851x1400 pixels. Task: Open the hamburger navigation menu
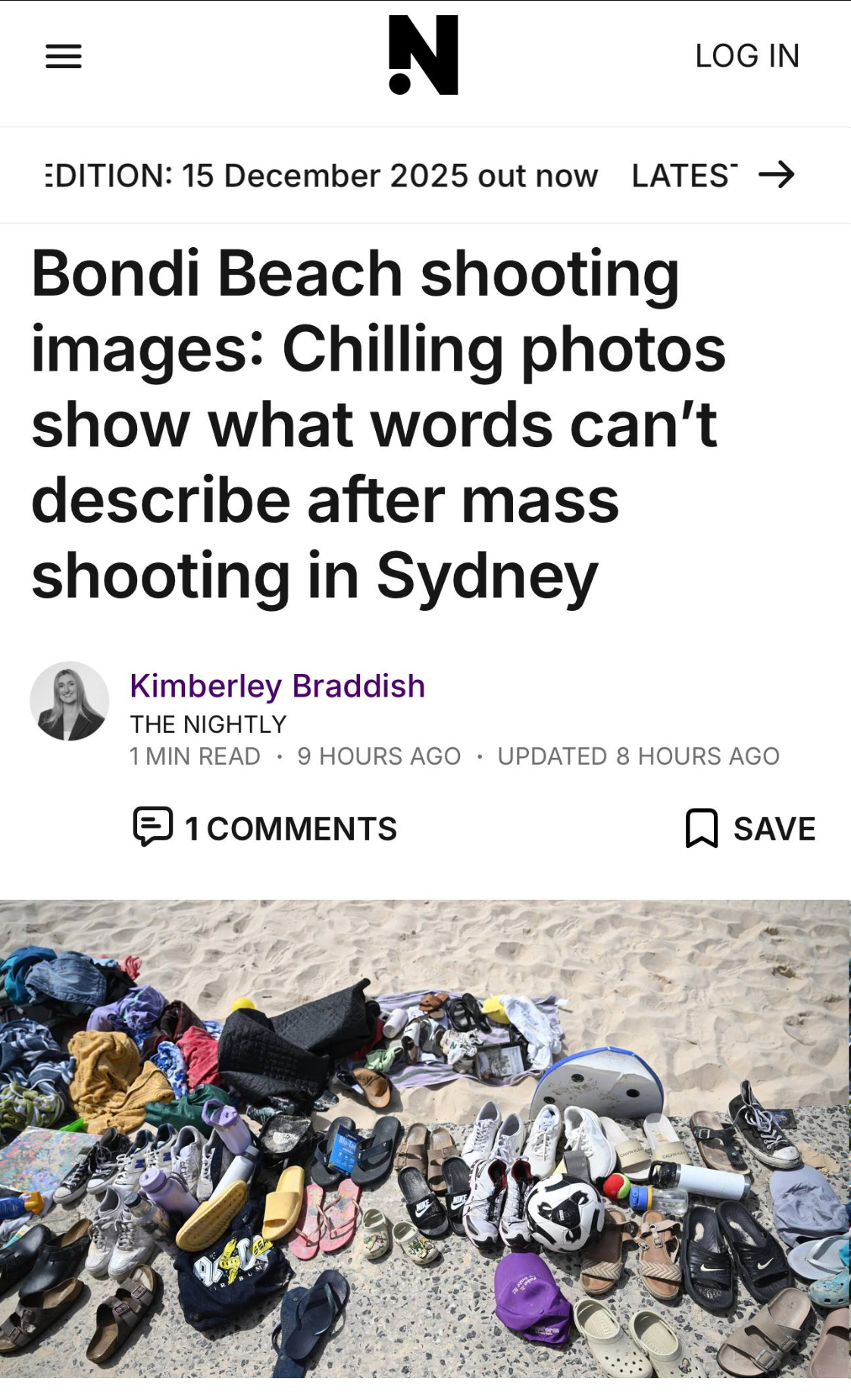click(x=64, y=56)
